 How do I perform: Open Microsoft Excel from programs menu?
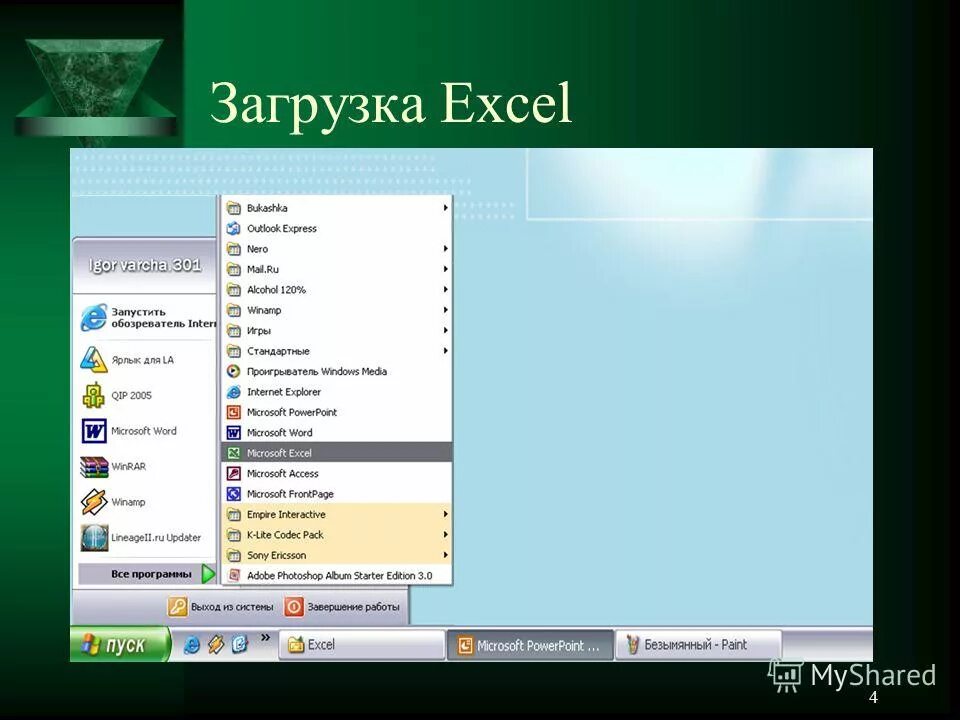pos(337,453)
